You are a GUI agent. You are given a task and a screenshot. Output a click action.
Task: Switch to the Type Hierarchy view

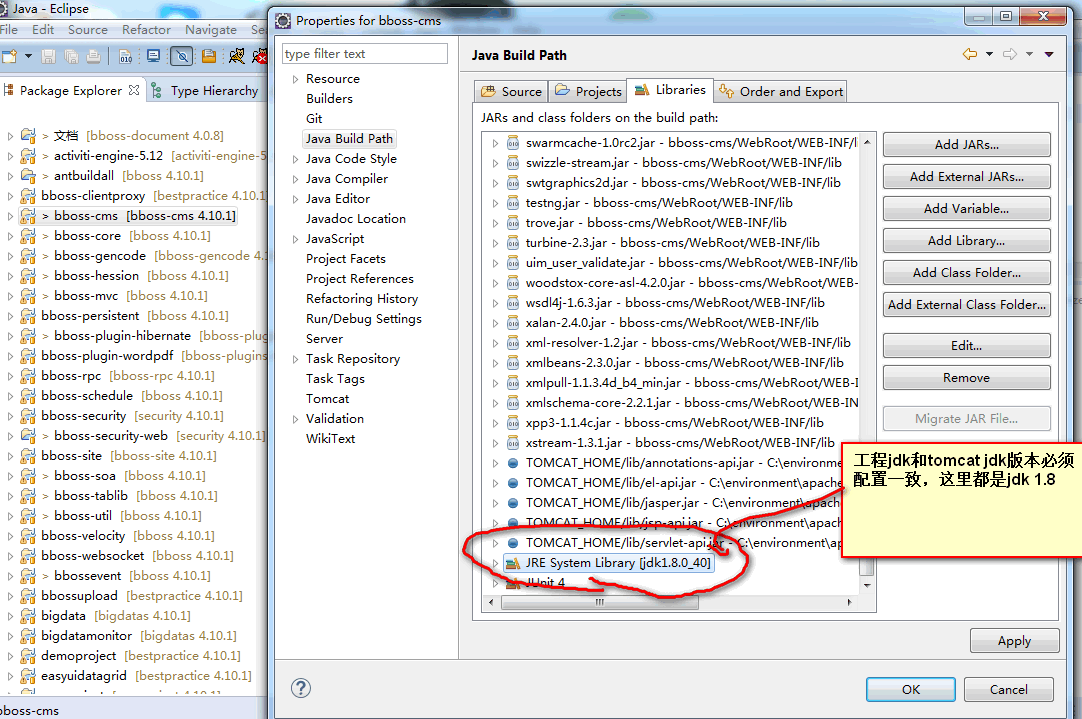pyautogui.click(x=205, y=90)
